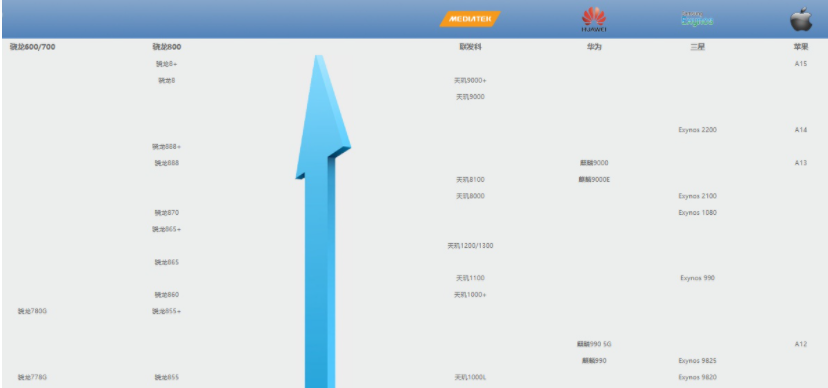The height and width of the screenshot is (388, 828).
Task: Click the Samsung Exynos logo
Action: coord(697,19)
